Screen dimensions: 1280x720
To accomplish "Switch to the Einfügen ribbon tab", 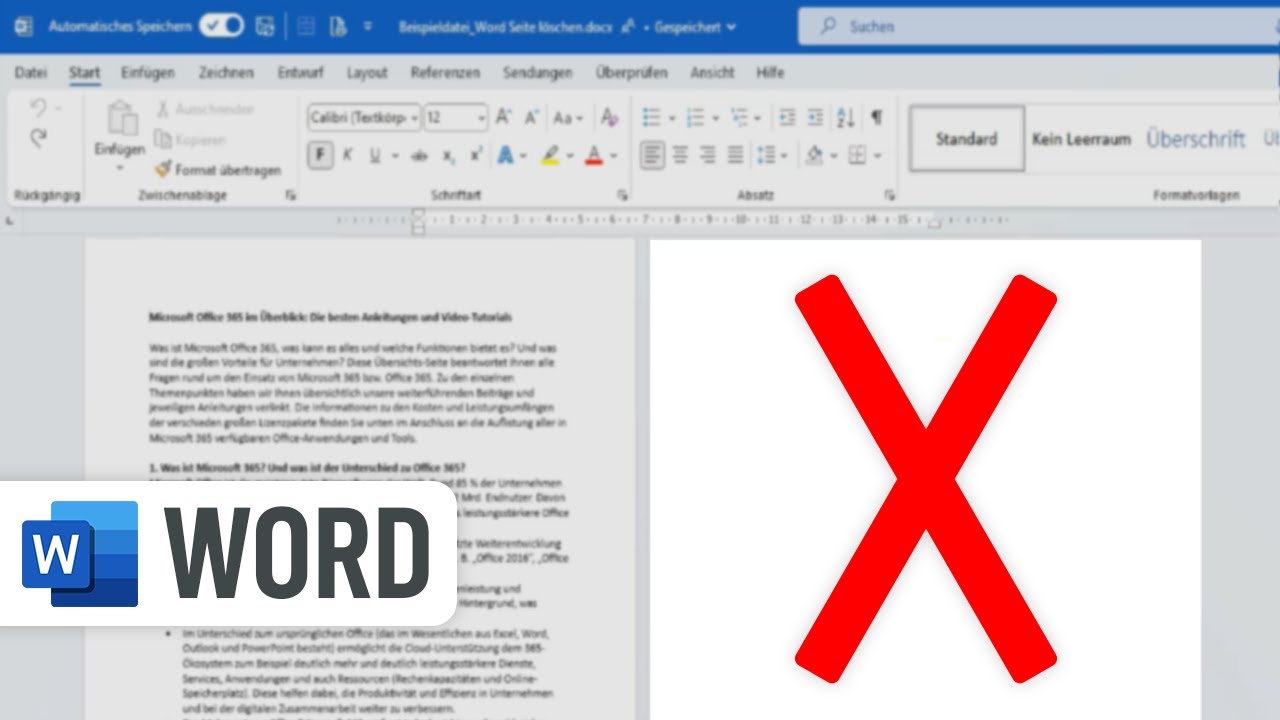I will click(x=148, y=72).
